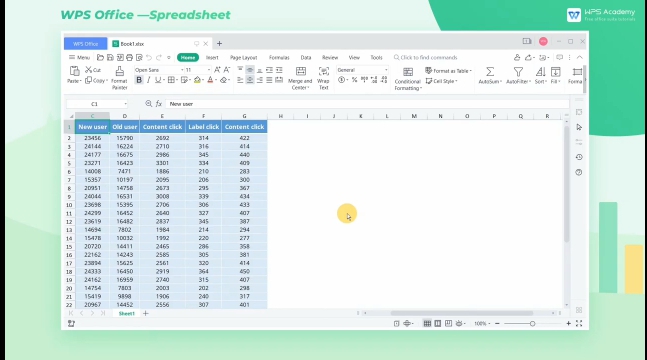Image resolution: width=647 pixels, height=360 pixels.
Task: Toggle Bold formatting
Action: (x=139, y=80)
